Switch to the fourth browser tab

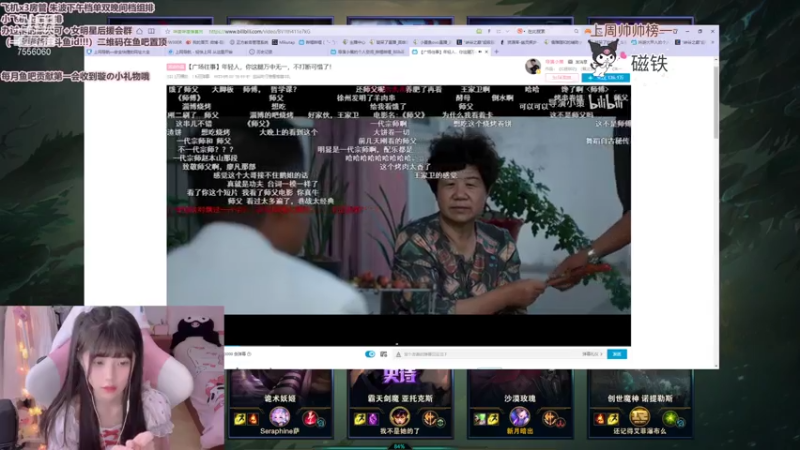click(368, 52)
